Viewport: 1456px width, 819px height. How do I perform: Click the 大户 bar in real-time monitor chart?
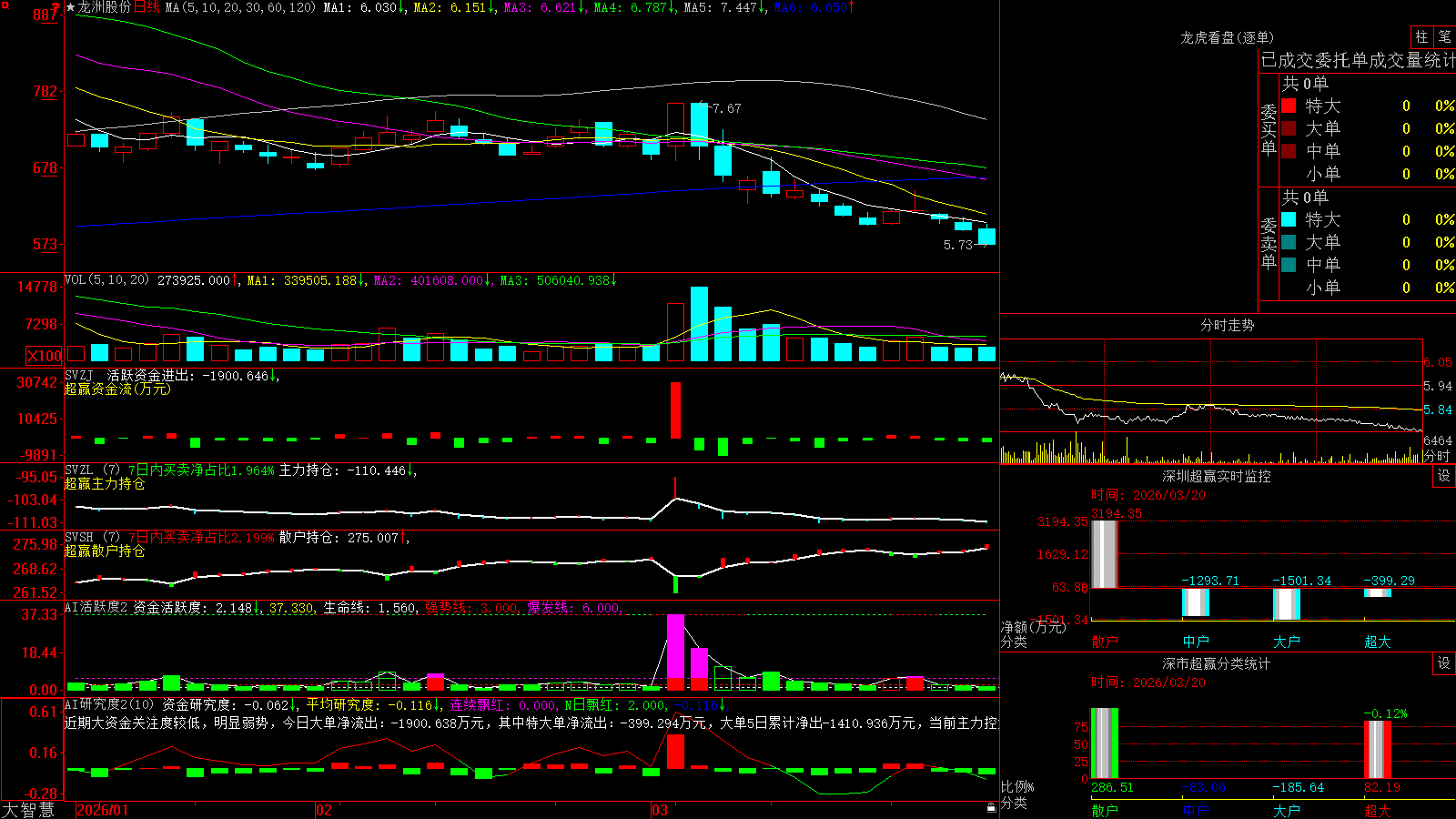pyautogui.click(x=1287, y=604)
